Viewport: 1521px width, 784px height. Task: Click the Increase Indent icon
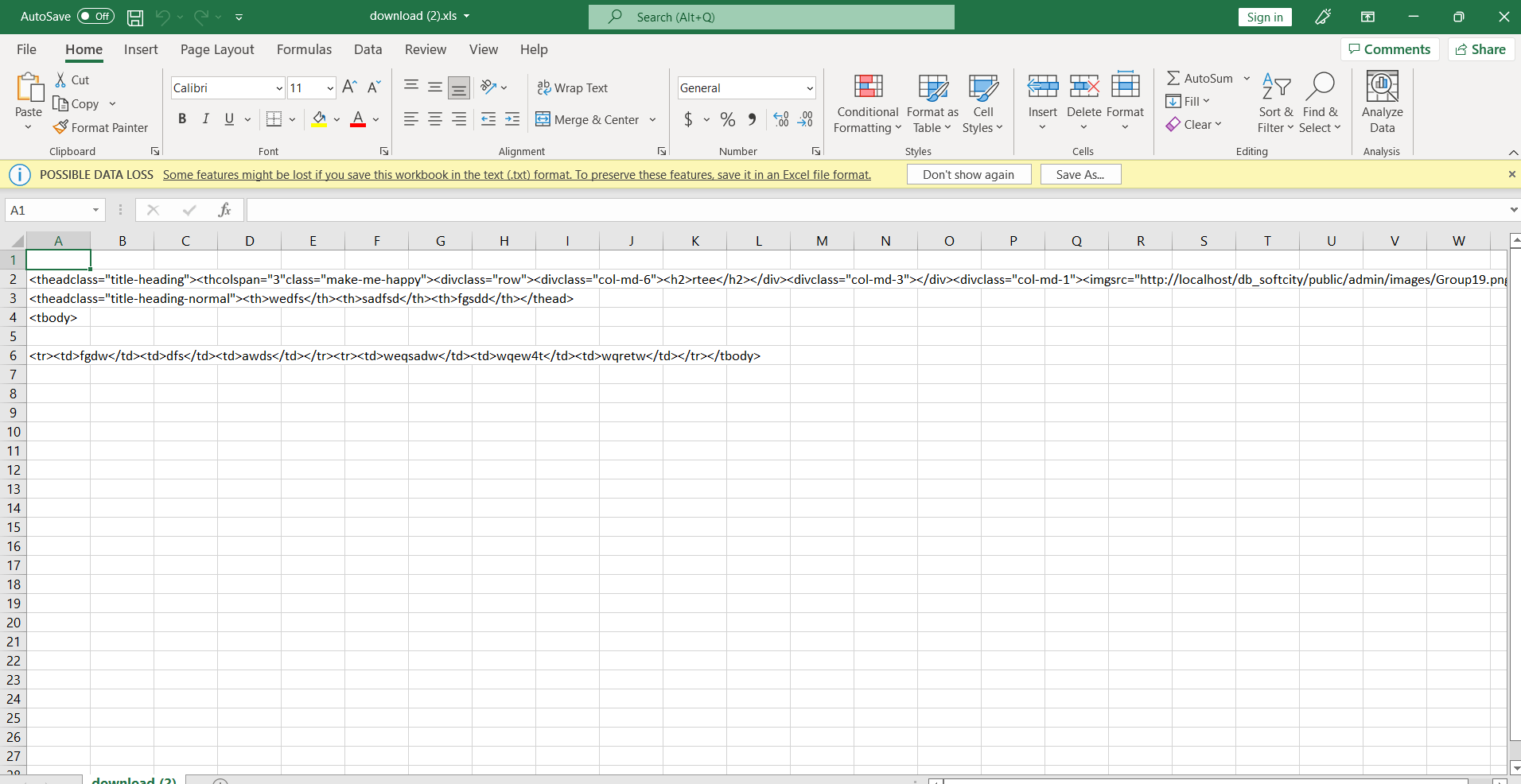tap(512, 119)
